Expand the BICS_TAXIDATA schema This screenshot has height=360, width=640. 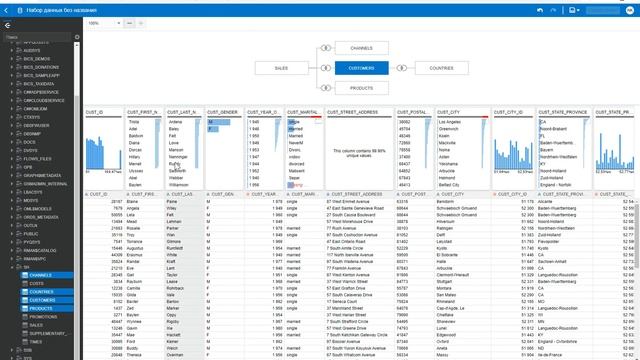click(11, 84)
